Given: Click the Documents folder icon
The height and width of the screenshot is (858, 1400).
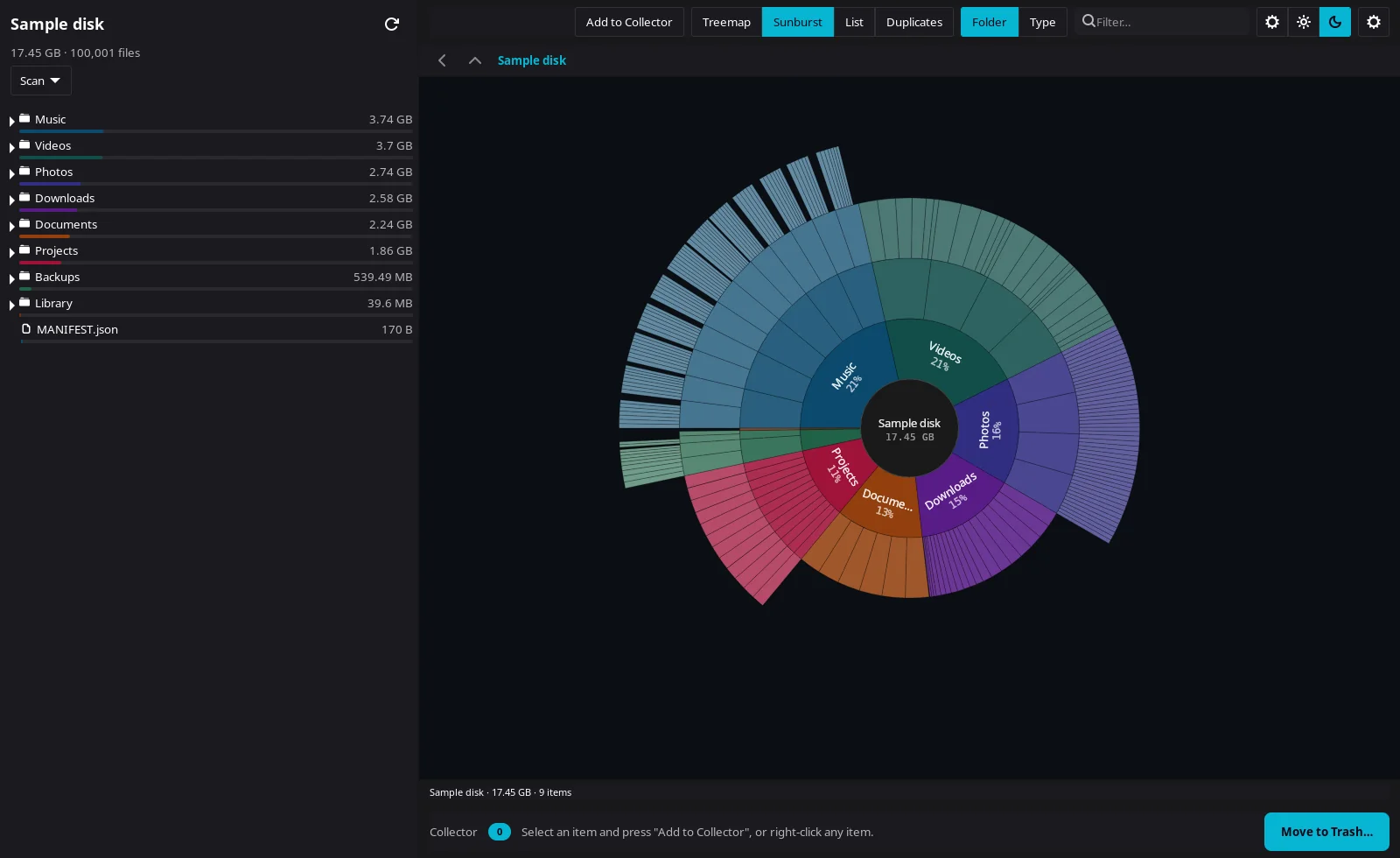Looking at the screenshot, I should click(24, 223).
